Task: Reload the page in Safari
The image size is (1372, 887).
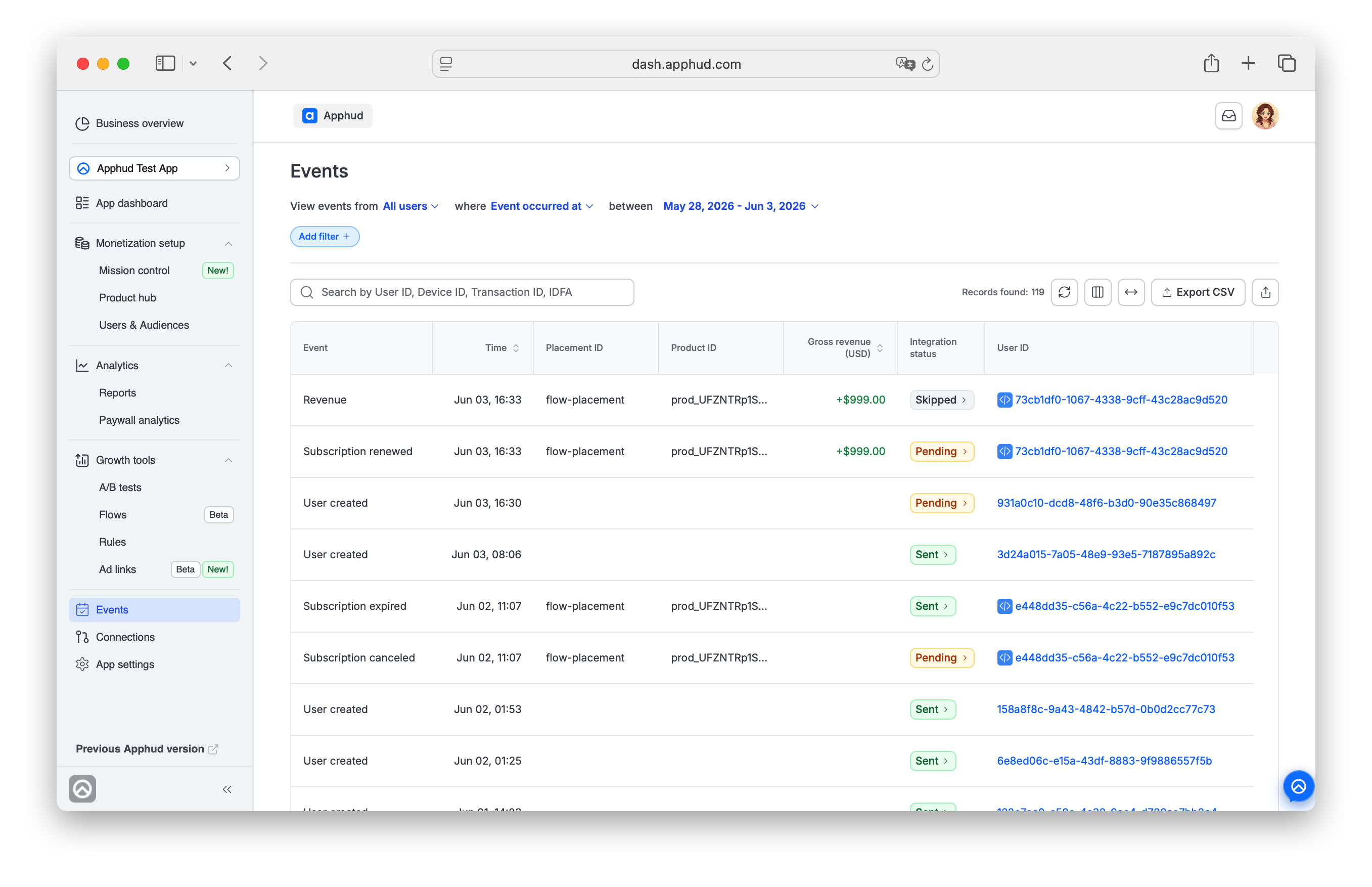Action: coord(927,64)
